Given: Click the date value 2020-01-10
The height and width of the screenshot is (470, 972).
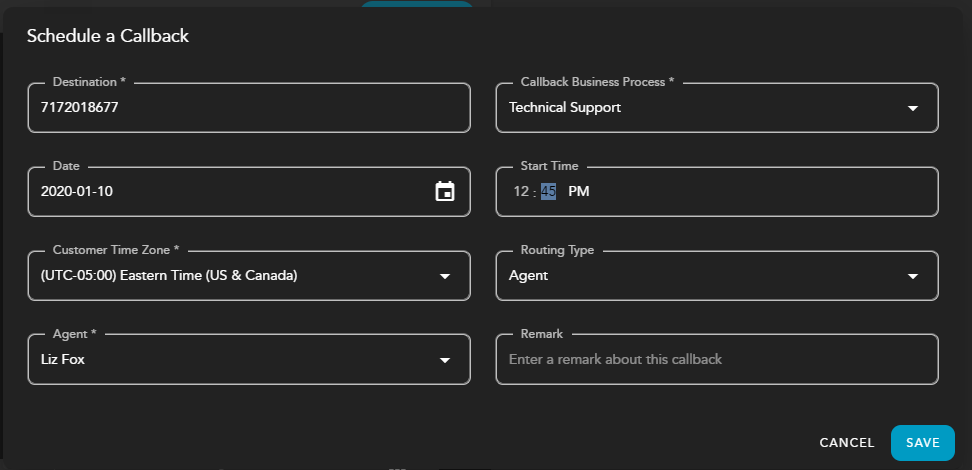Looking at the screenshot, I should pos(77,192).
